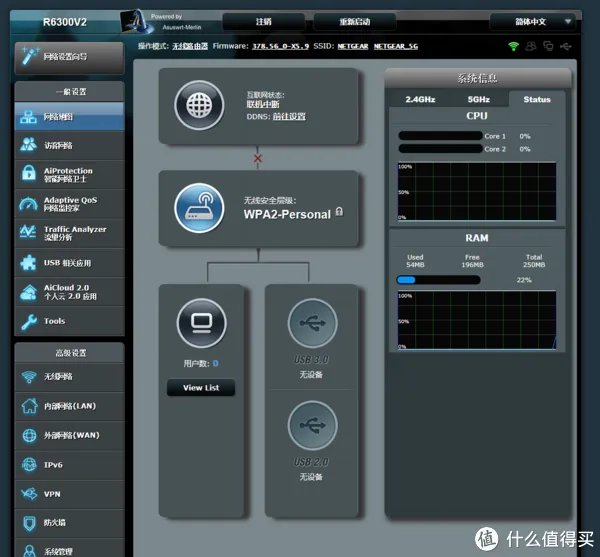
Task: Open the IPv6 globe icon
Action: 29,465
